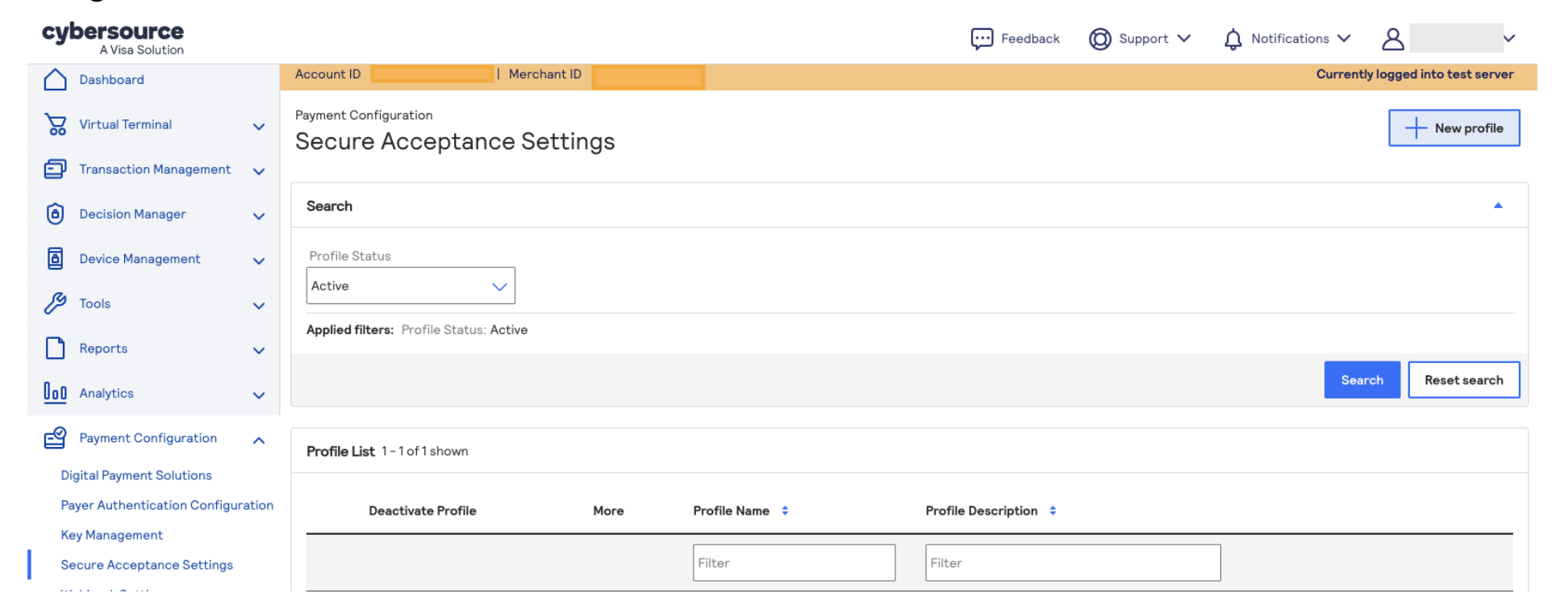This screenshot has height=610, width=1568.
Task: Click the Cybersource logo
Action: [113, 38]
